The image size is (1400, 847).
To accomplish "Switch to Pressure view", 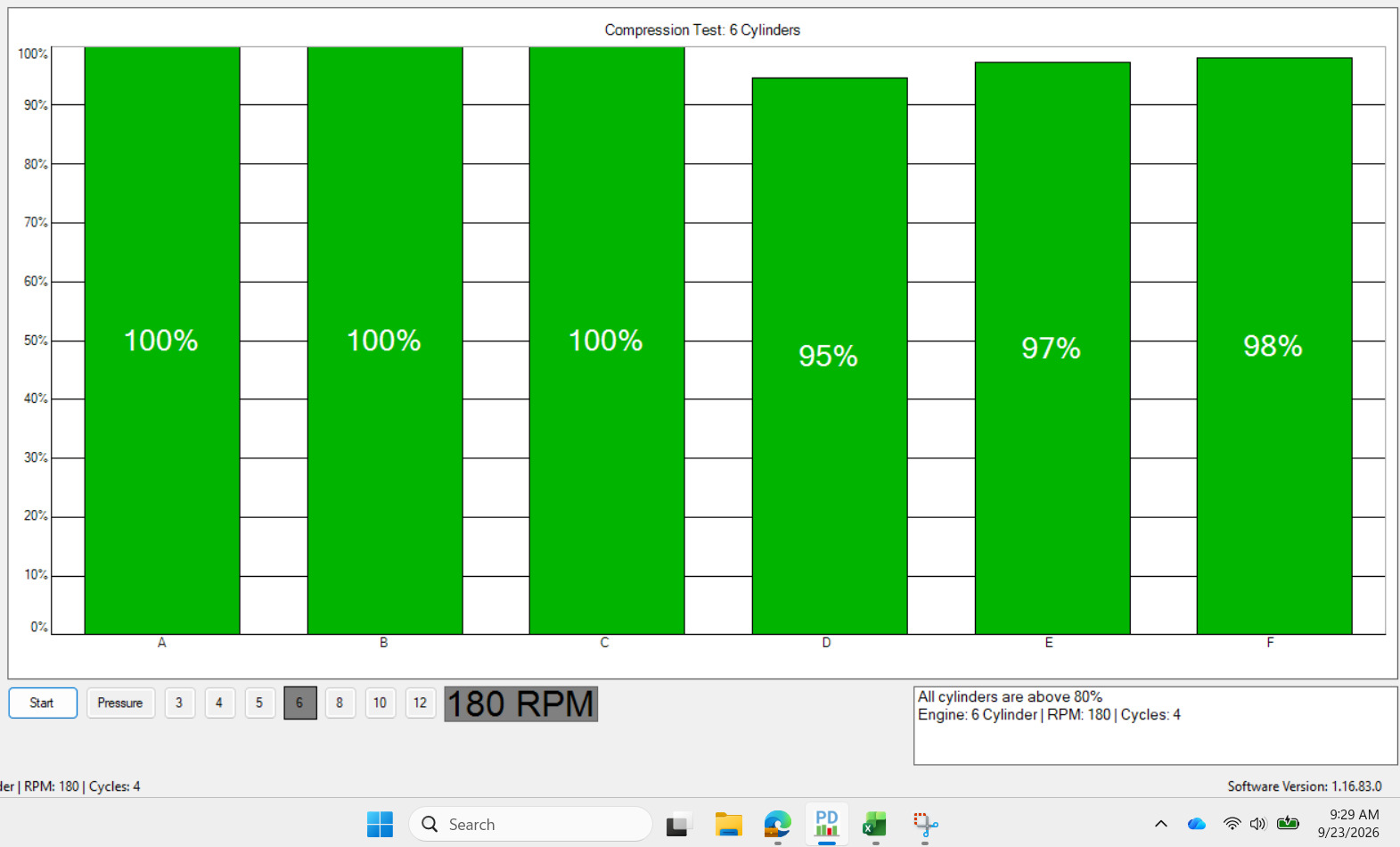I will (120, 703).
